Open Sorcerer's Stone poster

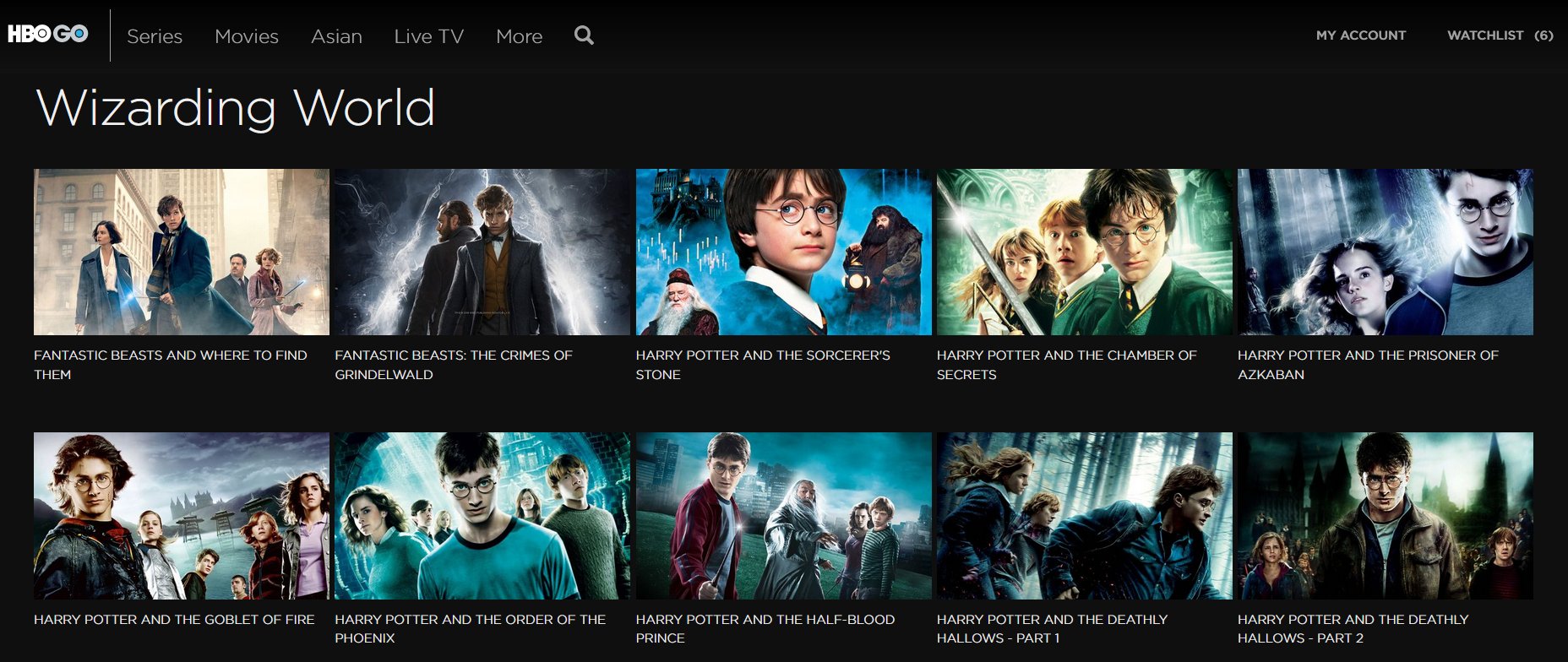pyautogui.click(x=784, y=252)
